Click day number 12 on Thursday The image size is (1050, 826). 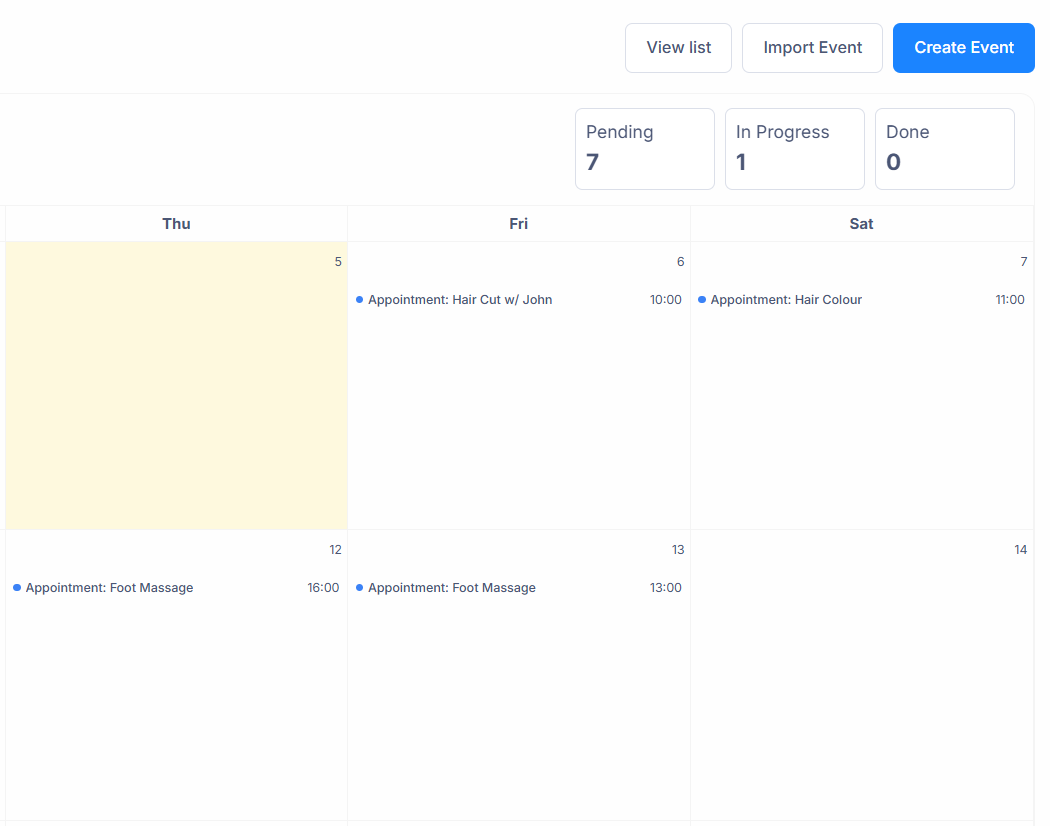335,550
